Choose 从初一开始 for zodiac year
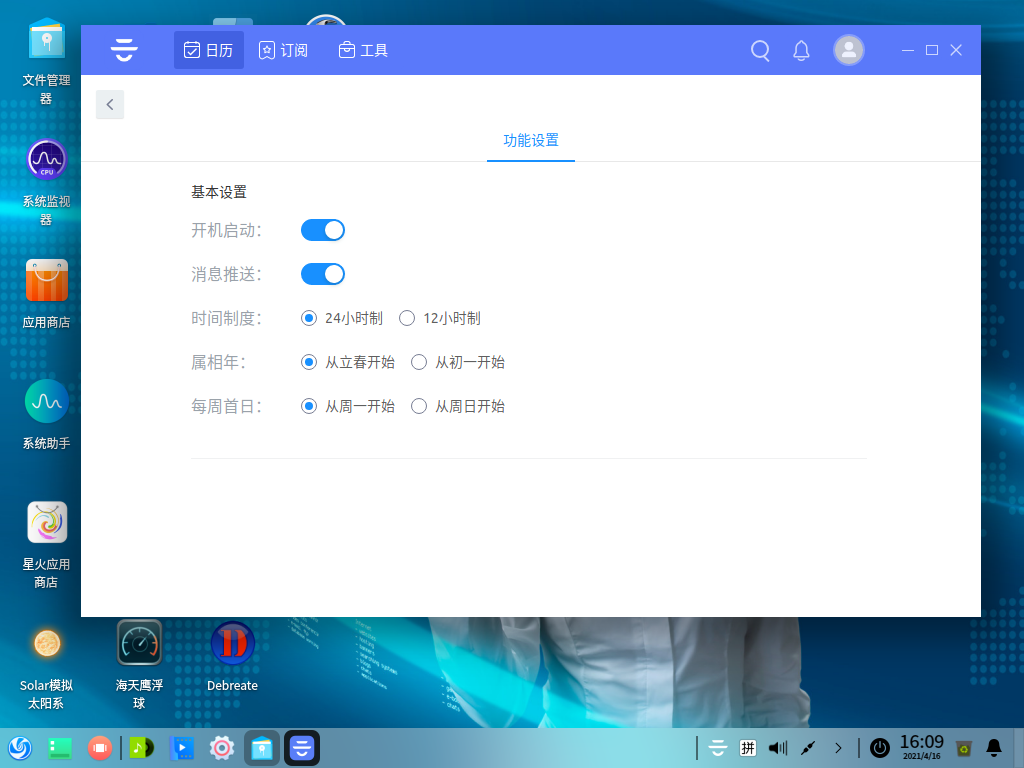Screen dimensions: 1024x768 (x=458, y=362)
